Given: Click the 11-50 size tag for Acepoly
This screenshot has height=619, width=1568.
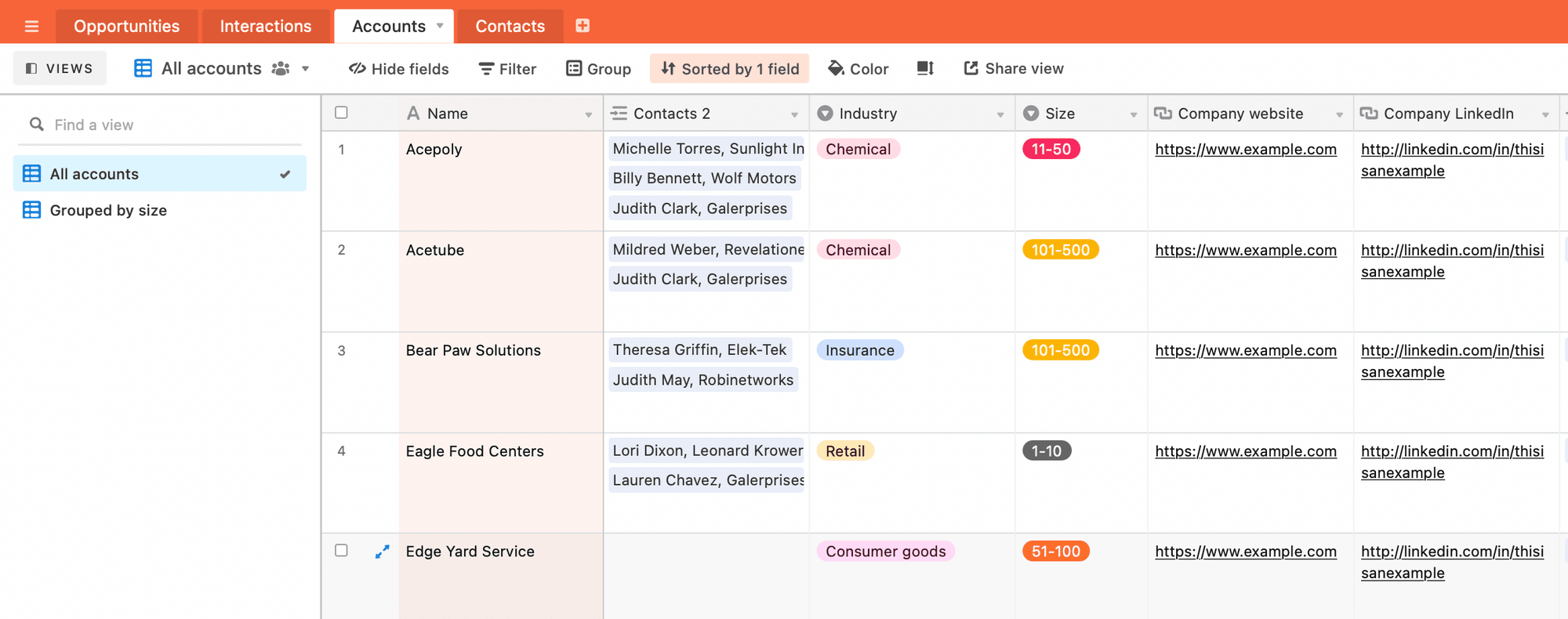Looking at the screenshot, I should click(1051, 150).
